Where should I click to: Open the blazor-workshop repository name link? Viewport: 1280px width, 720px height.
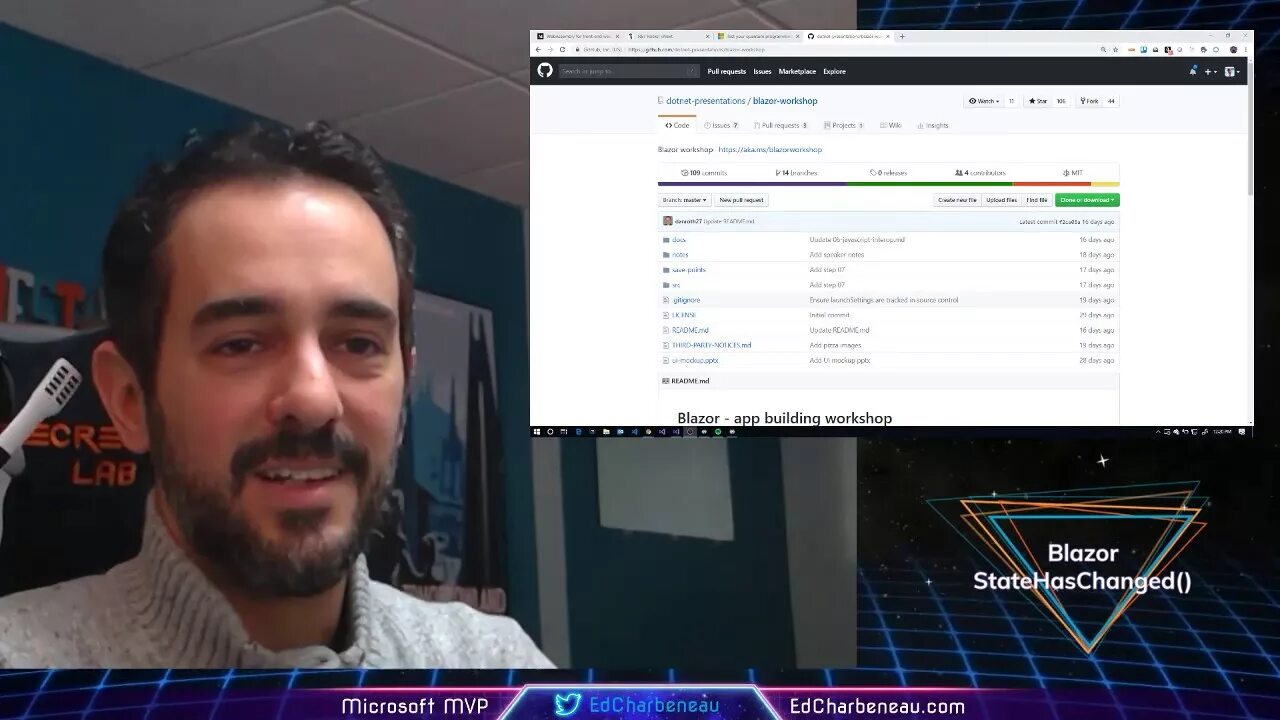(785, 101)
